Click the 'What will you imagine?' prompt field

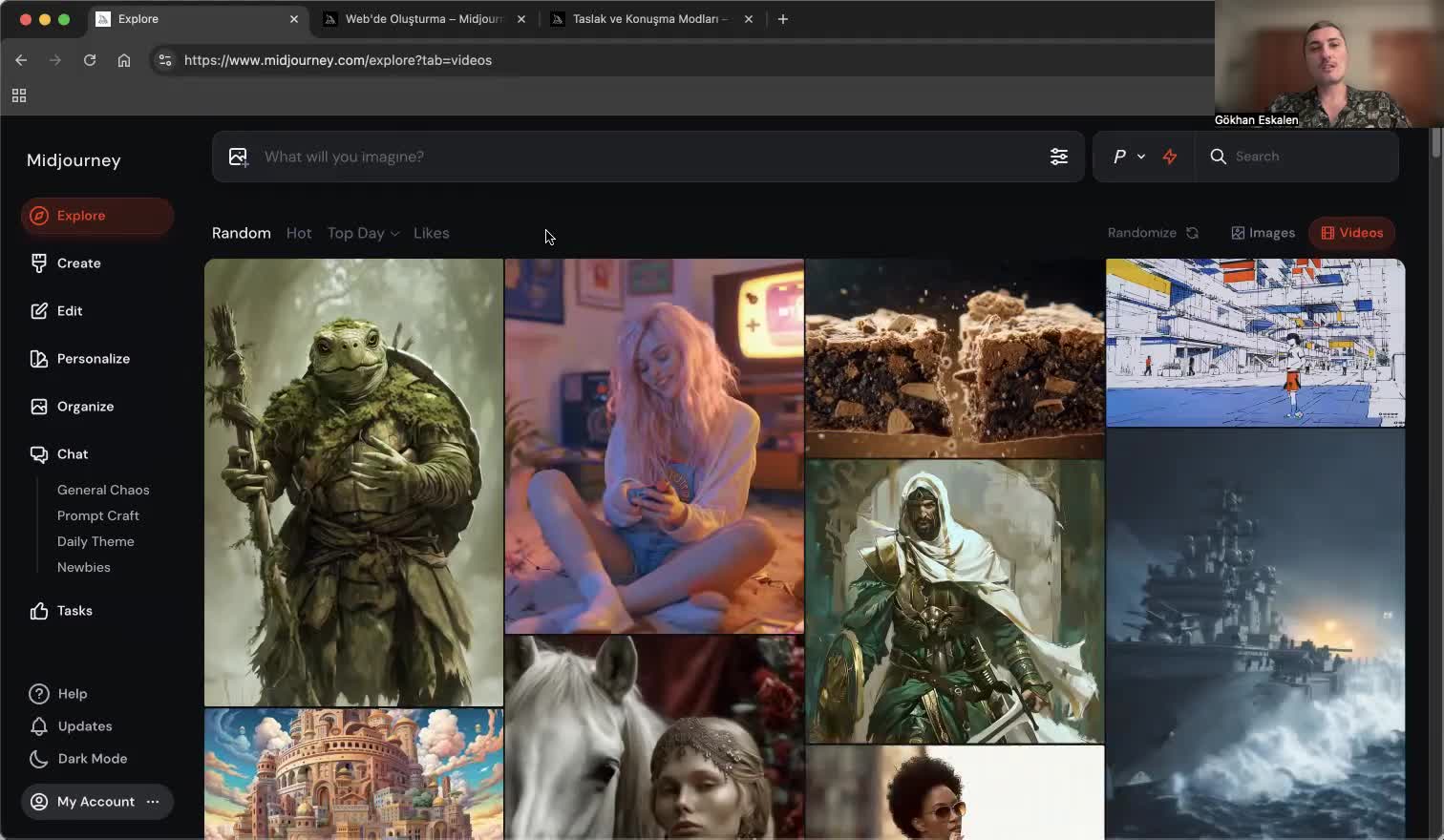point(649,157)
